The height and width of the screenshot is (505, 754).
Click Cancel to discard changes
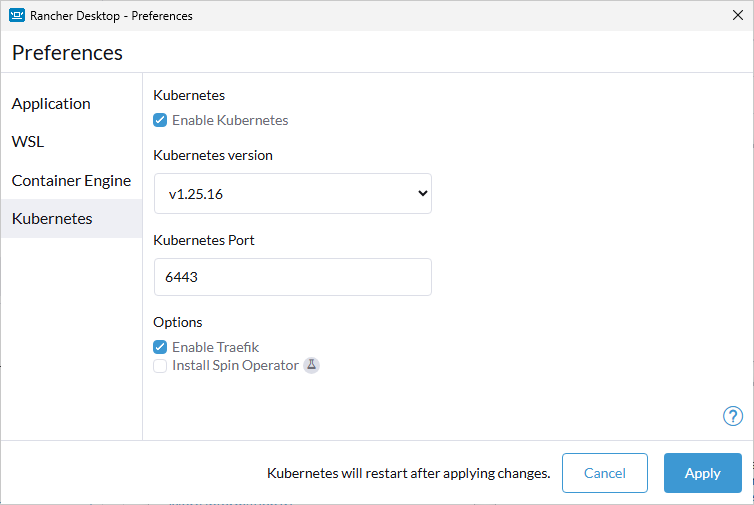tap(604, 473)
